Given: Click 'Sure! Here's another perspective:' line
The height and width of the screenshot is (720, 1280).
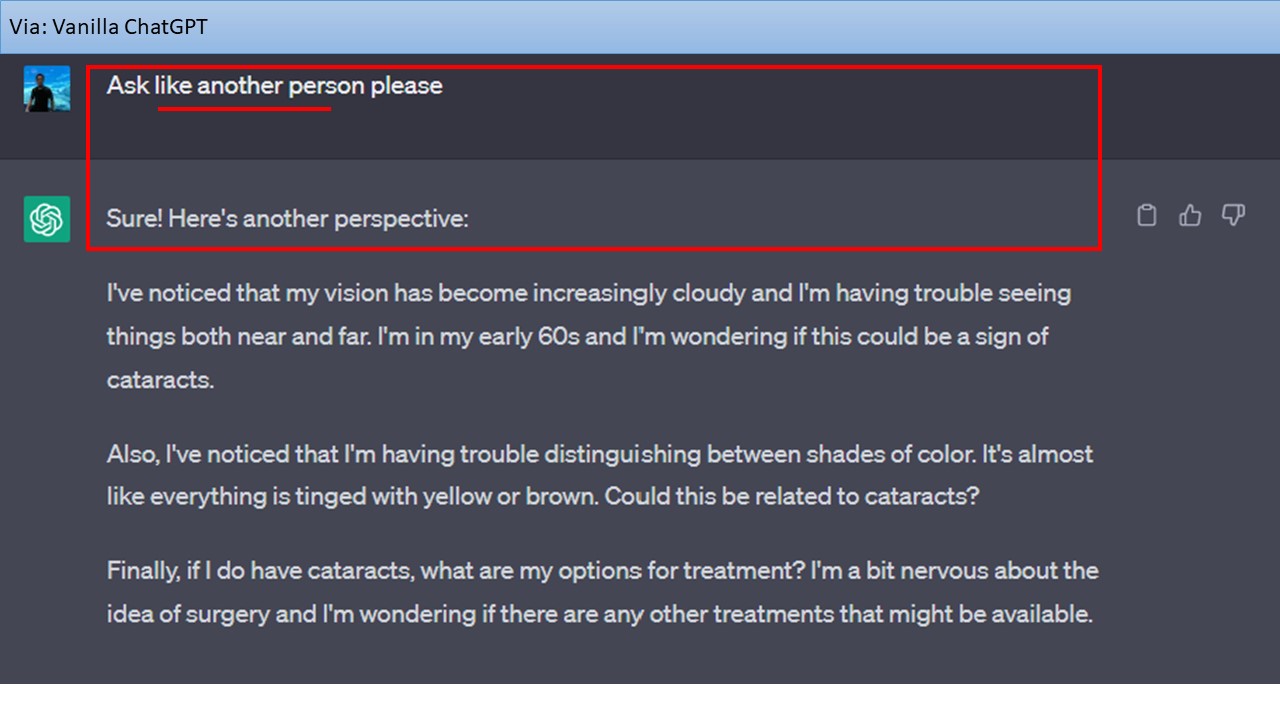Looking at the screenshot, I should (x=287, y=218).
